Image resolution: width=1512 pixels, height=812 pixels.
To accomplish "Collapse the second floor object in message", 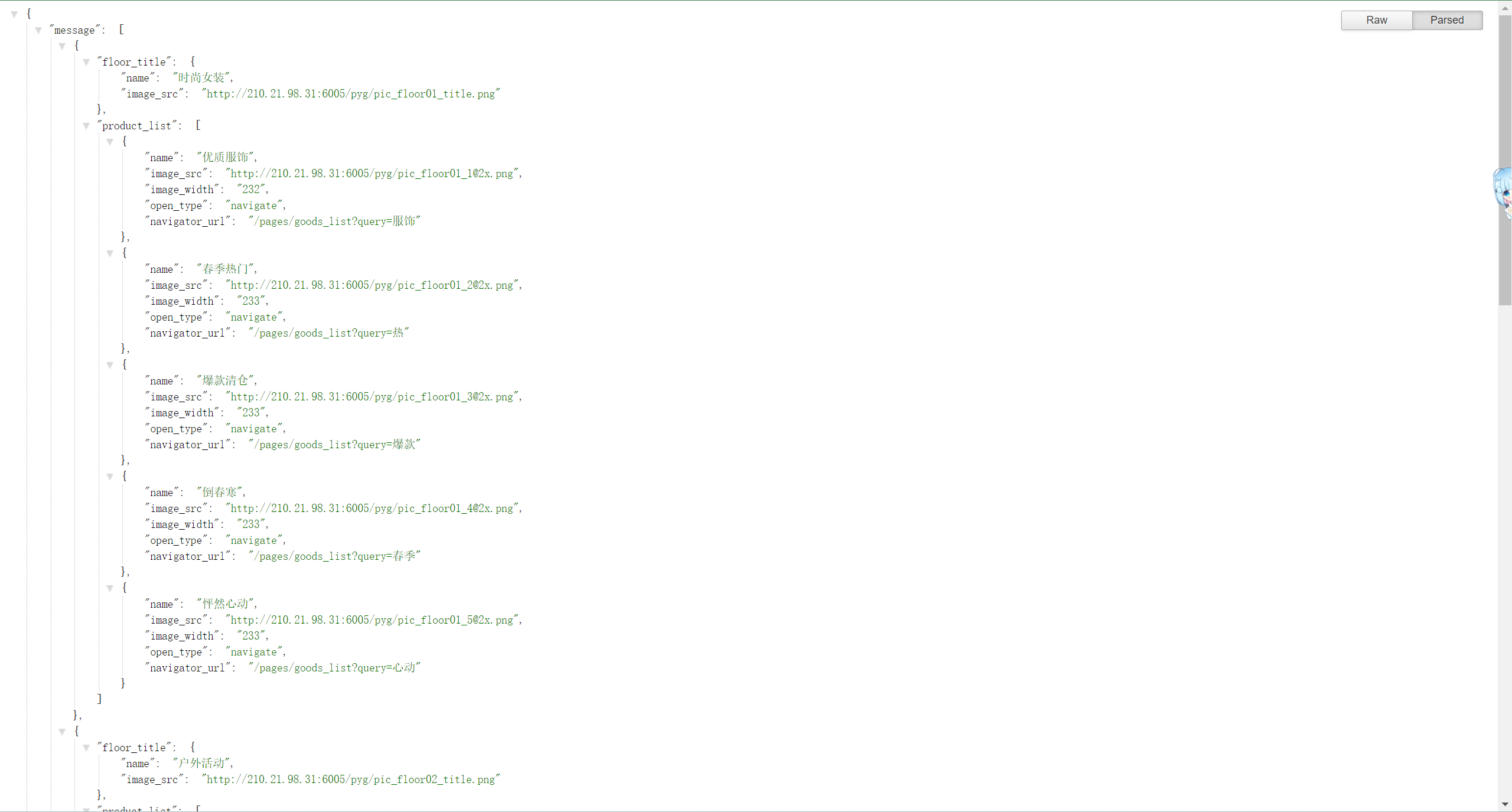I will pyautogui.click(x=62, y=732).
